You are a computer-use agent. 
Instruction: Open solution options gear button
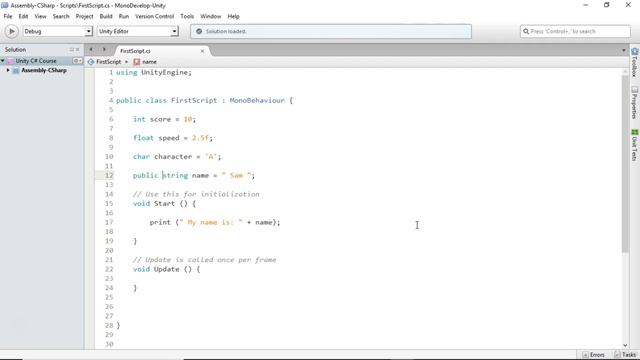77,61
